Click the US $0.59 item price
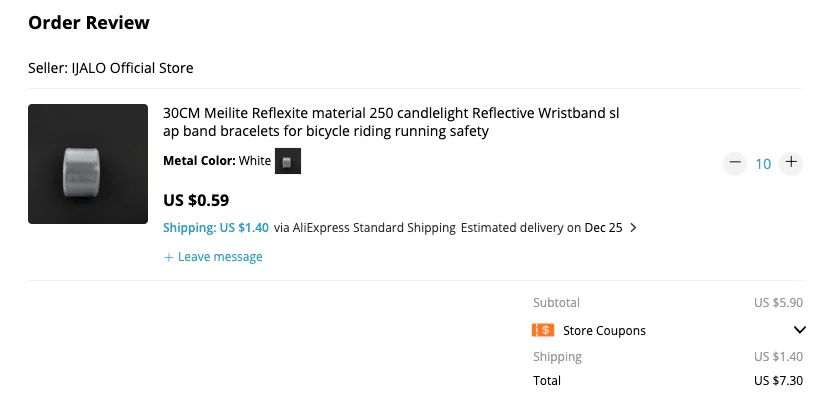This screenshot has height=403, width=819. click(196, 200)
